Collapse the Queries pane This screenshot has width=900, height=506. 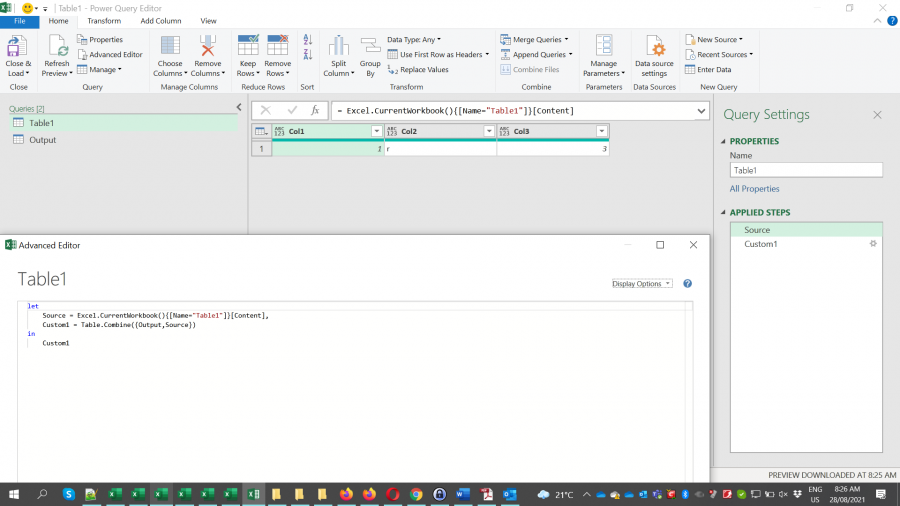pos(239,107)
